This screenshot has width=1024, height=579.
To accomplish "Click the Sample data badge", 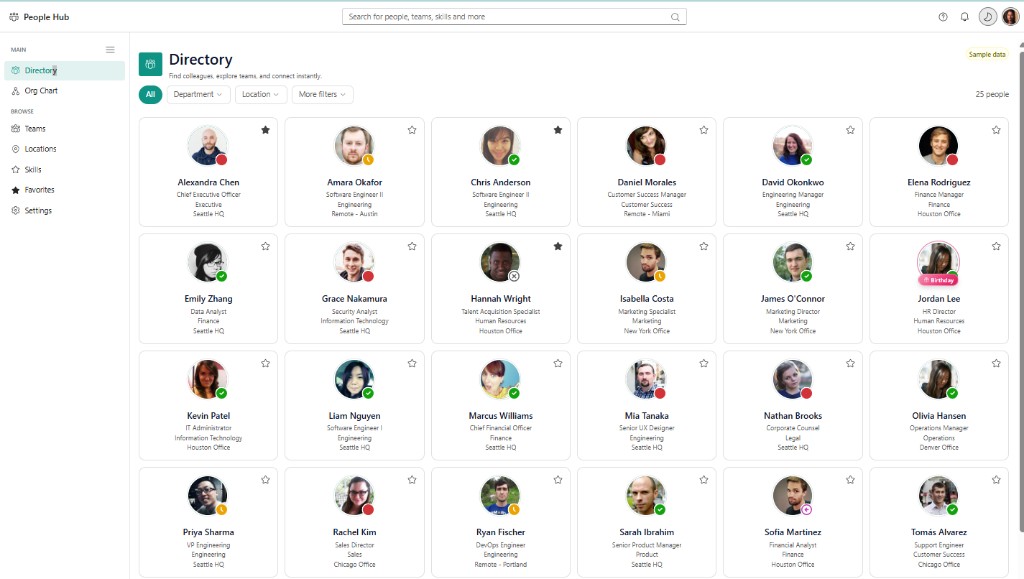I will click(x=987, y=55).
